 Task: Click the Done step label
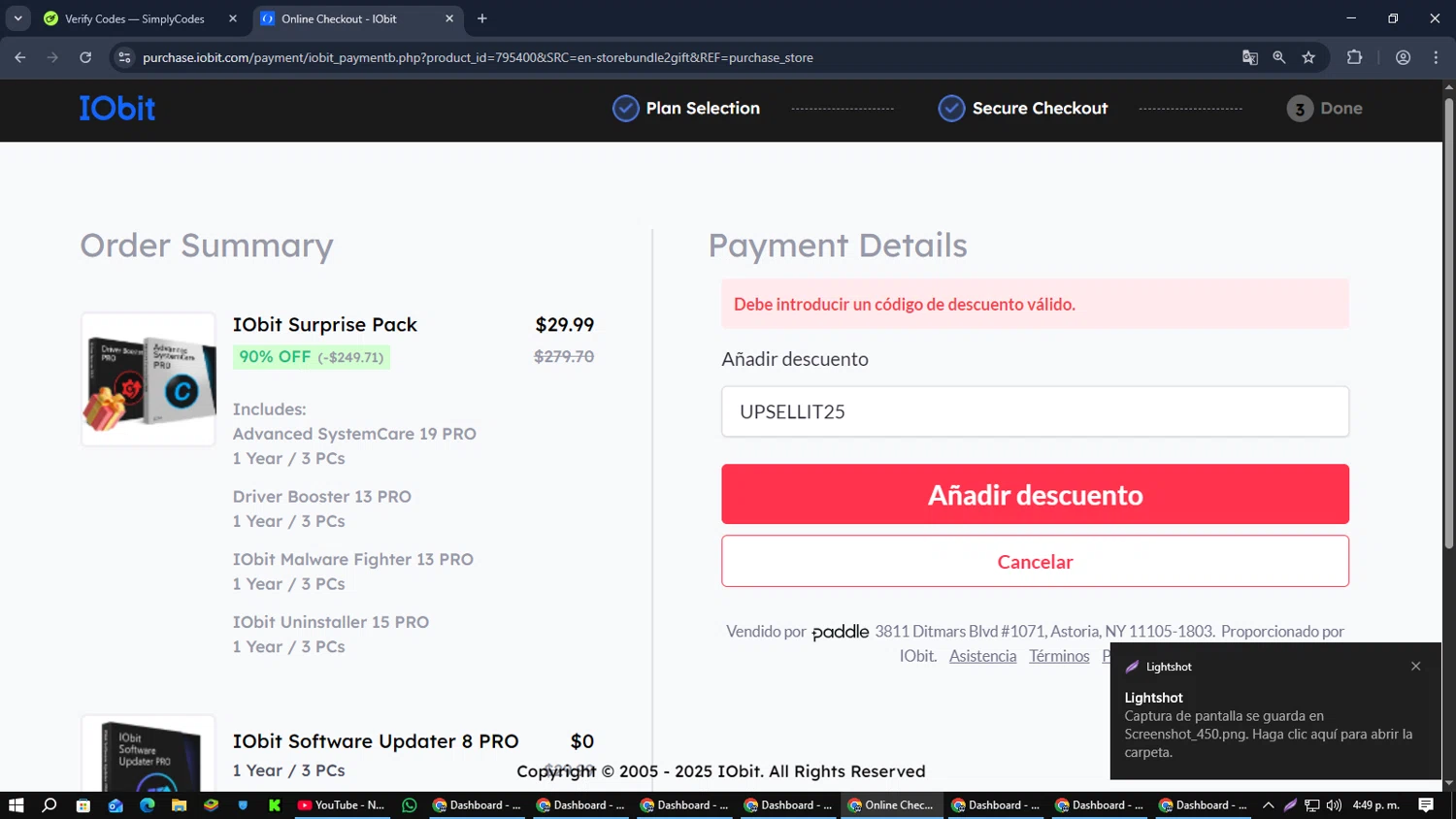click(x=1341, y=109)
